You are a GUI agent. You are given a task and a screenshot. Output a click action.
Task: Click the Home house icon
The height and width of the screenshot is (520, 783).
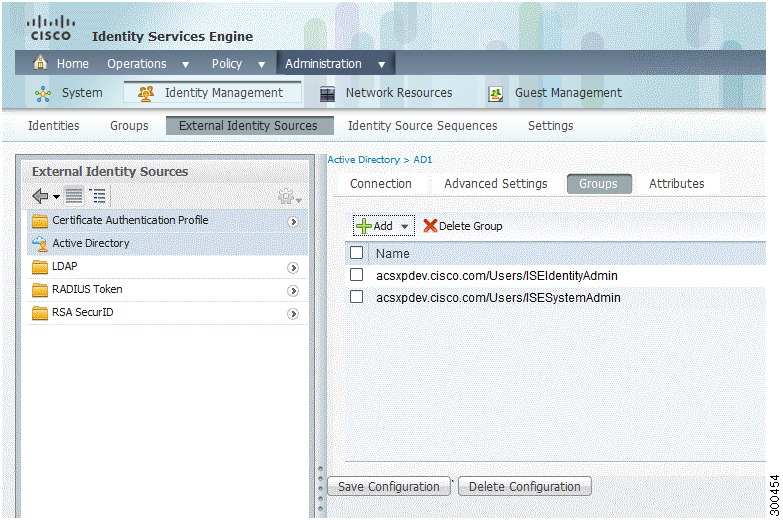point(40,63)
